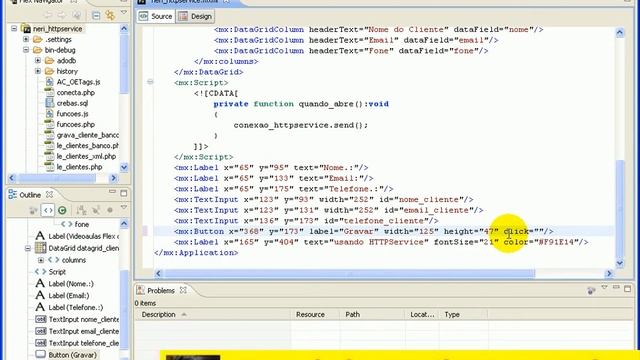Select TextInput nome_cliente in Outline

point(84,319)
